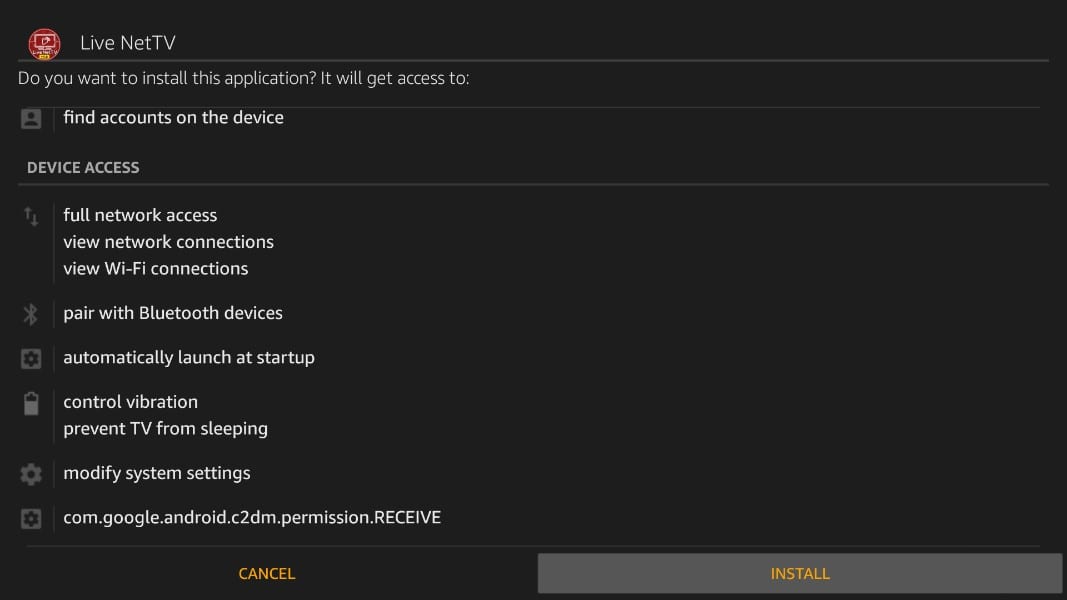
Task: Click the accounts person icon
Action: (x=31, y=118)
